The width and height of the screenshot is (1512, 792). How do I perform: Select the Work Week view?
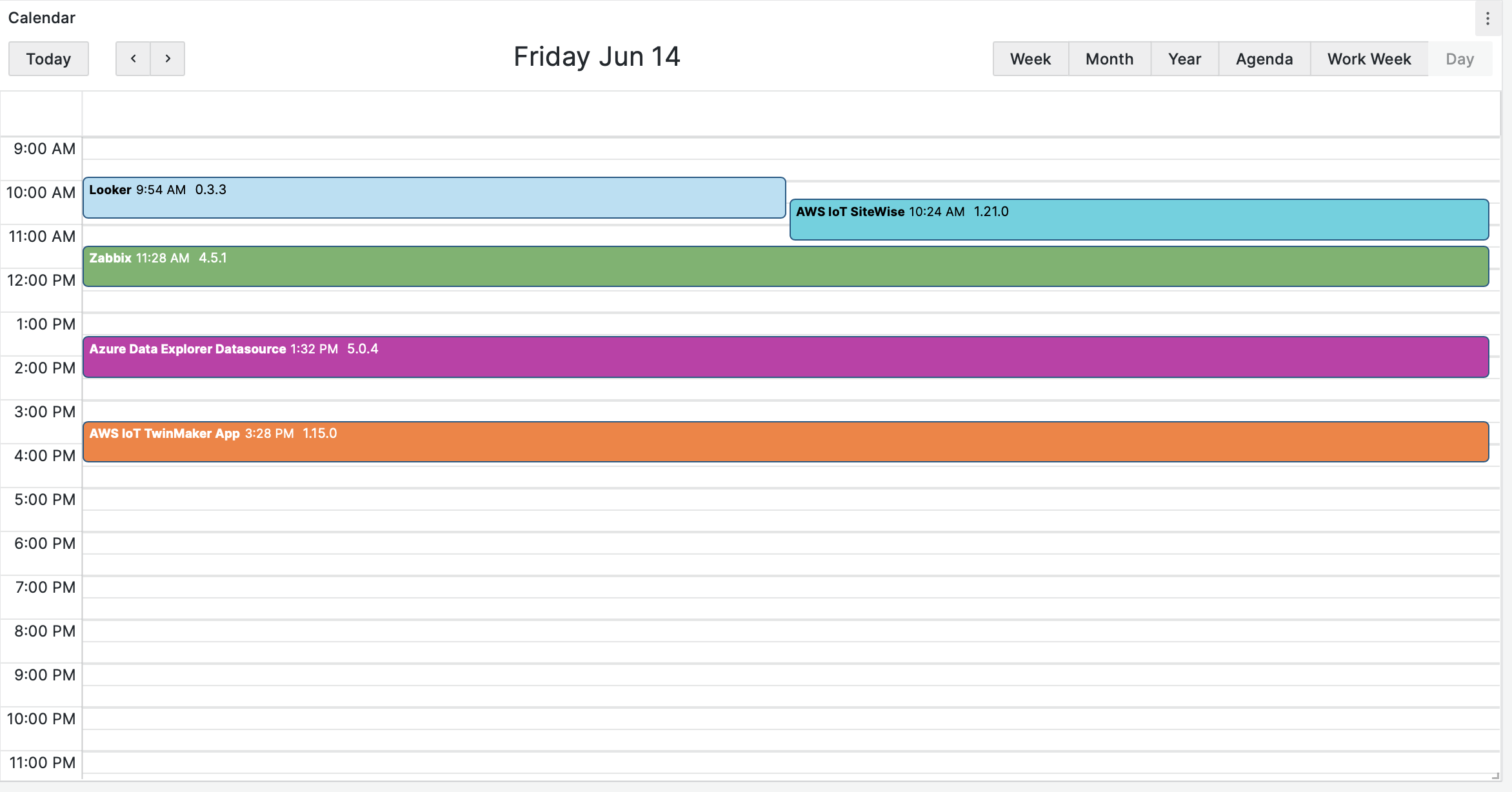(1369, 59)
